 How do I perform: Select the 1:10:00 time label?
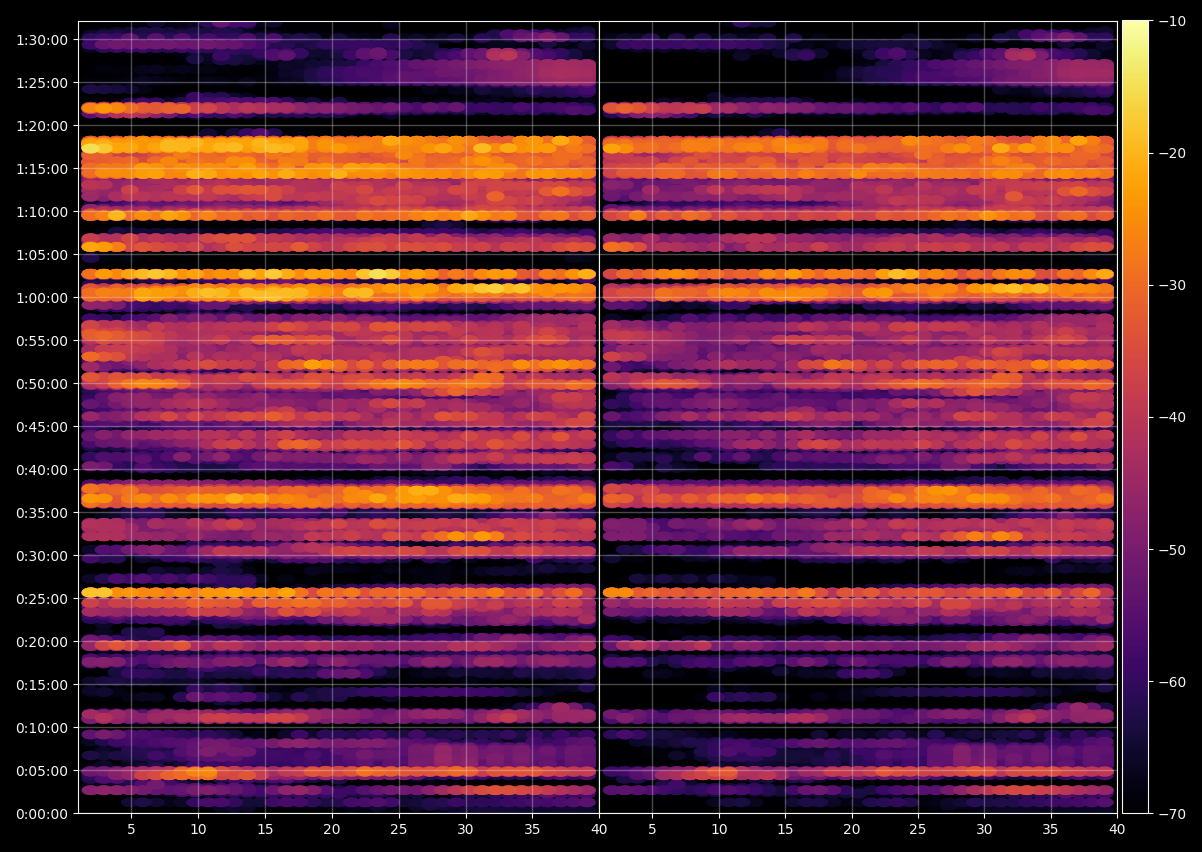point(42,212)
